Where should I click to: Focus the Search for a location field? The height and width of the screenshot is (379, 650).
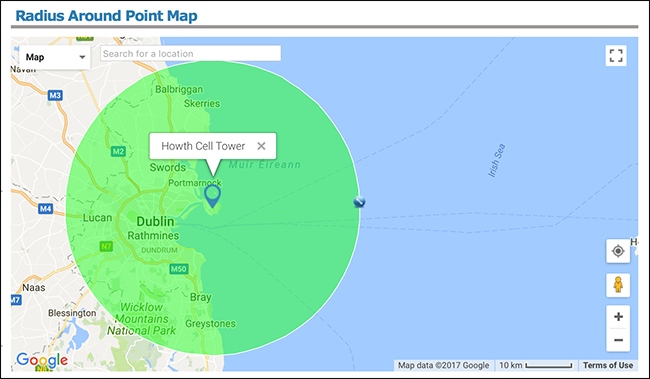point(191,53)
